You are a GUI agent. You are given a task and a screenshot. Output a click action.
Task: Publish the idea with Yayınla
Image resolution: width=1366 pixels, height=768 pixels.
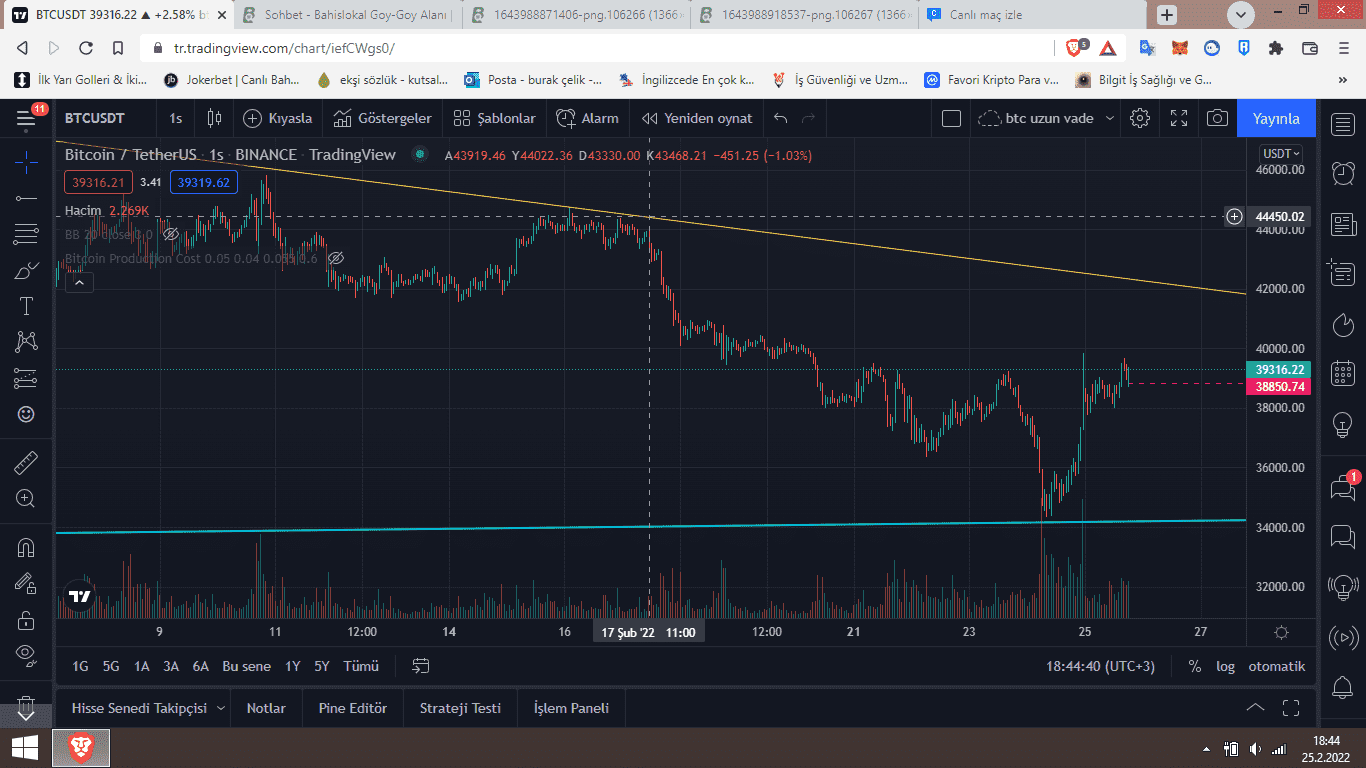point(1277,118)
